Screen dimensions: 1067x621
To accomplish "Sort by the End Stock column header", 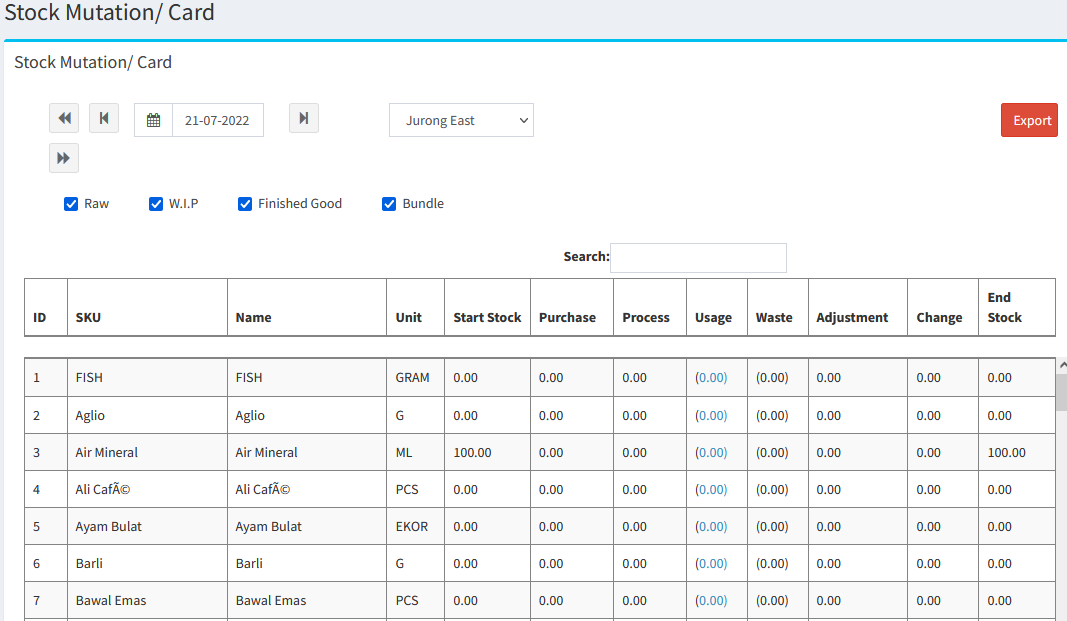I will pos(1017,307).
